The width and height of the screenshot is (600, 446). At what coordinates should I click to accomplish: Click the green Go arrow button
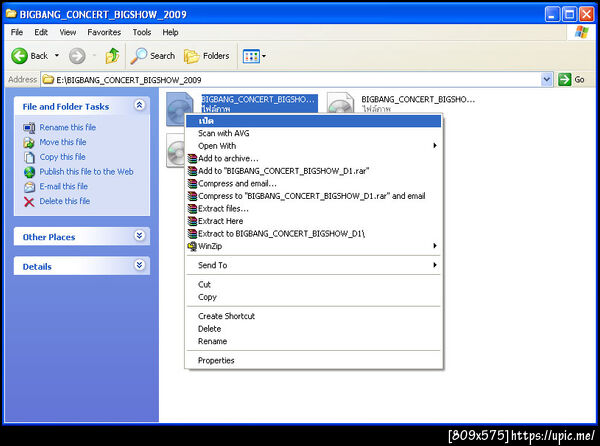click(x=564, y=80)
